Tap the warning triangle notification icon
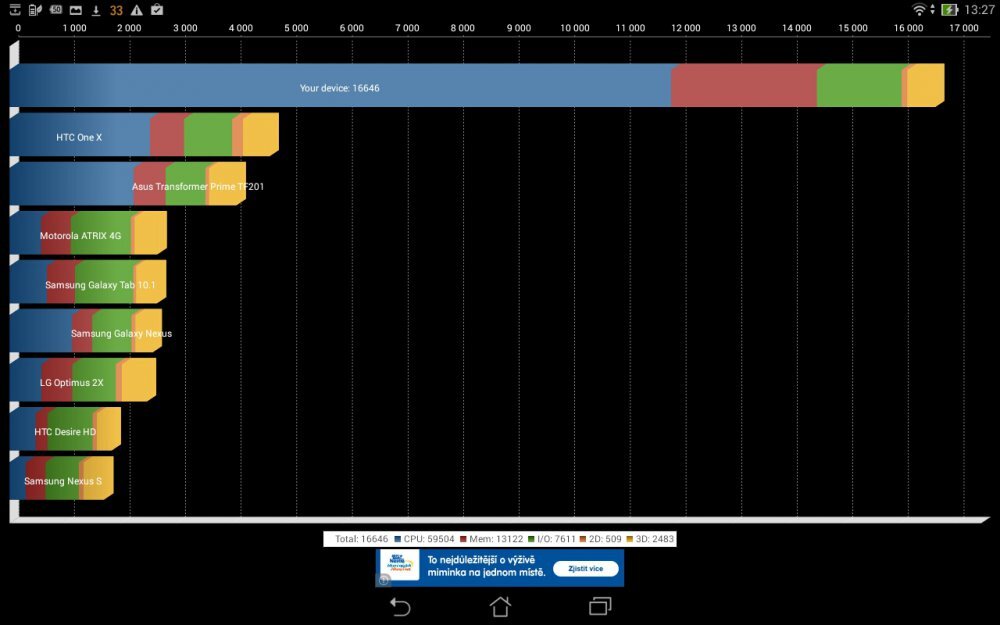Viewport: 1000px width, 625px height. pos(136,10)
